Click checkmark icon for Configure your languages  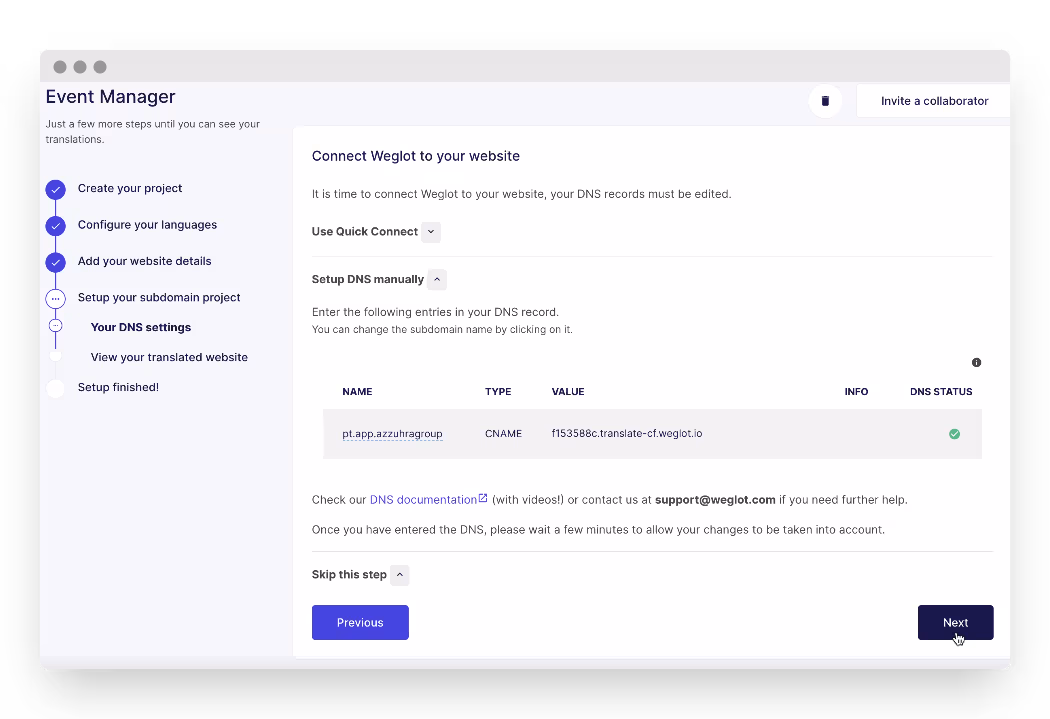(56, 226)
